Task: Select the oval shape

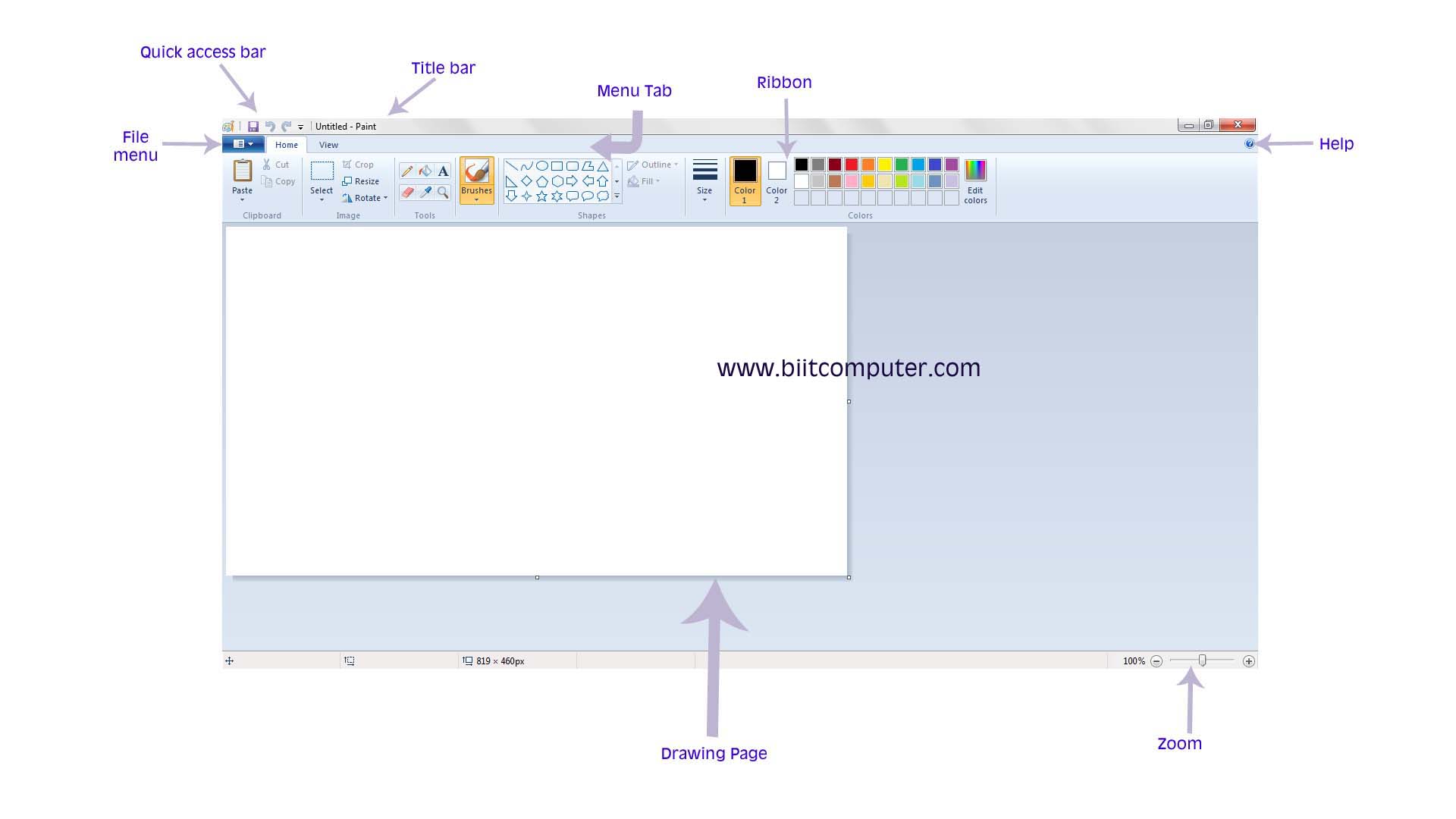Action: coord(542,165)
